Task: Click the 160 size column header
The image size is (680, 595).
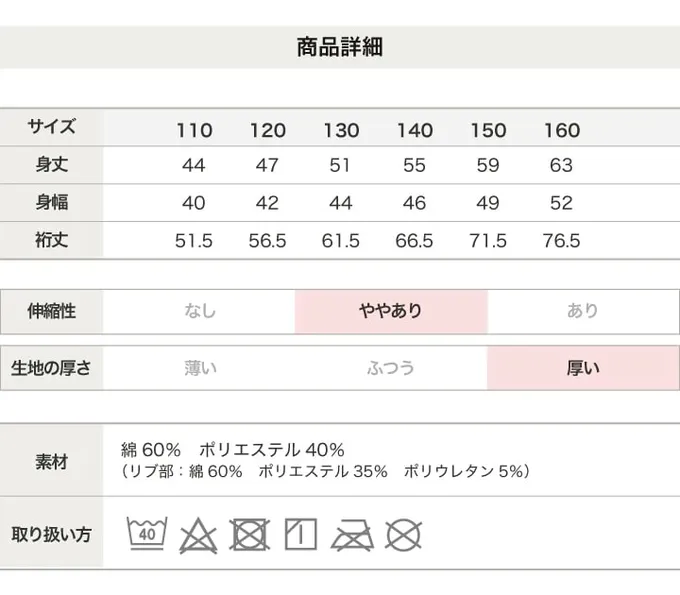Action: (562, 130)
